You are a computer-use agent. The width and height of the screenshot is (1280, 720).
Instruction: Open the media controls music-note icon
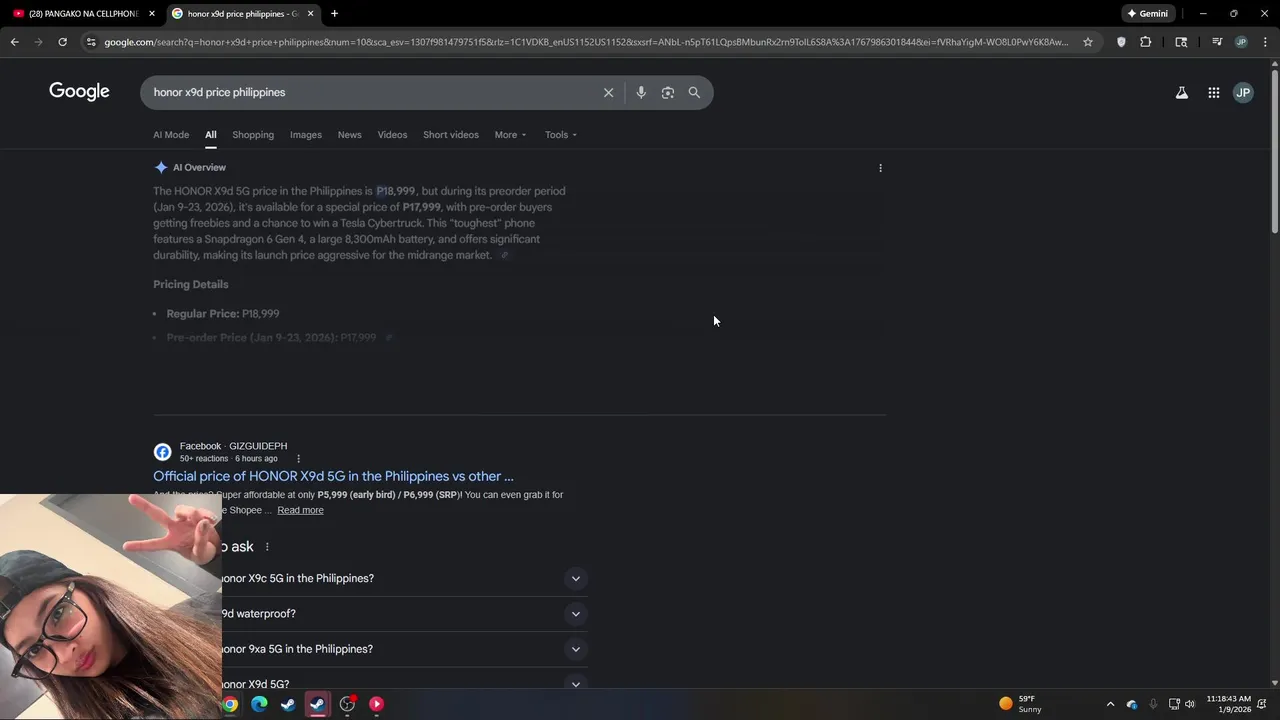tap(1217, 42)
